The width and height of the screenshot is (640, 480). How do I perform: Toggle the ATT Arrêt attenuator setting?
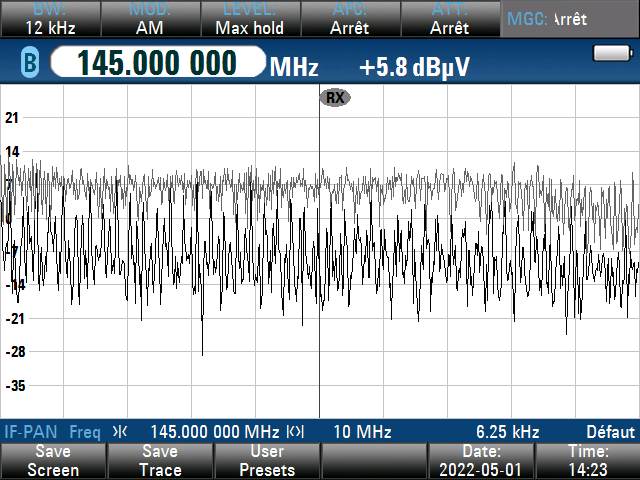[x=449, y=20]
